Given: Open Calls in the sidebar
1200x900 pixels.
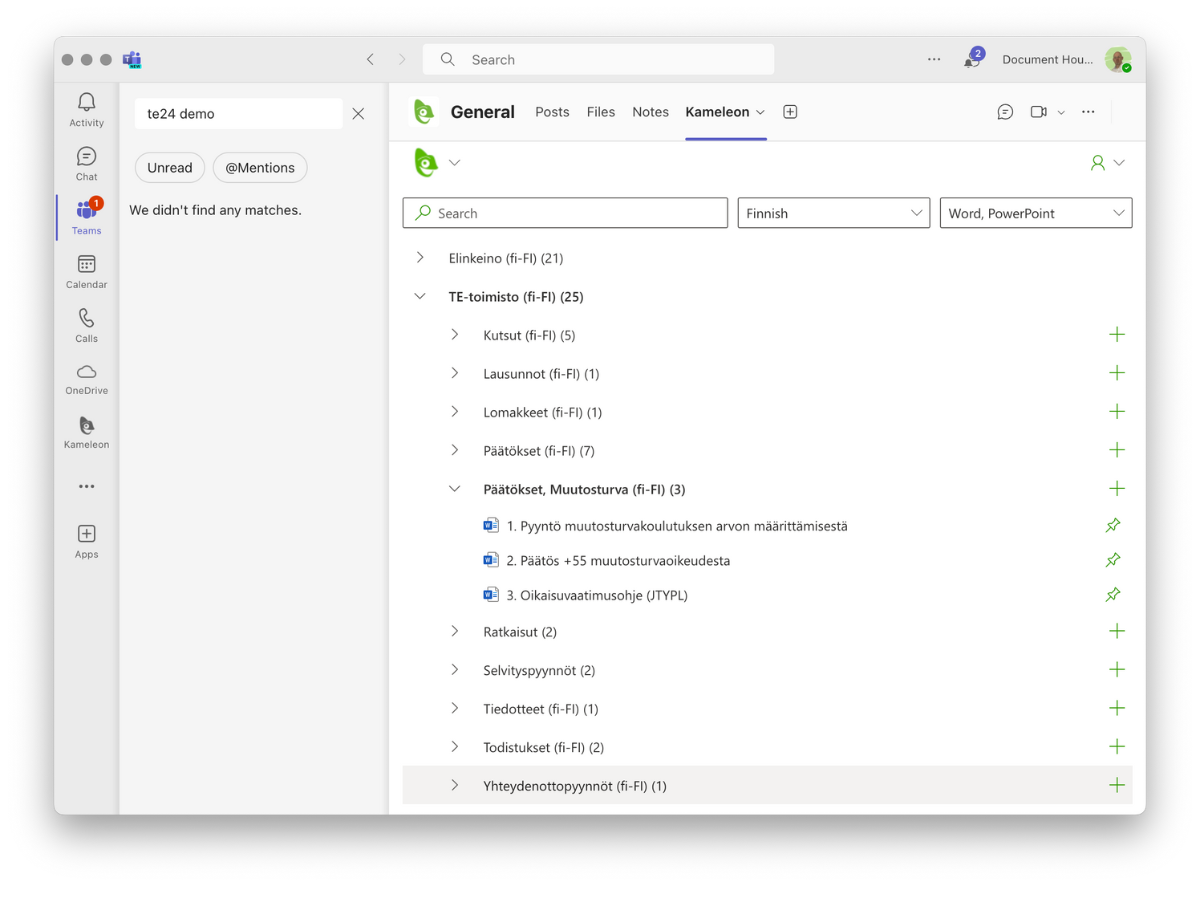Looking at the screenshot, I should coord(86,325).
